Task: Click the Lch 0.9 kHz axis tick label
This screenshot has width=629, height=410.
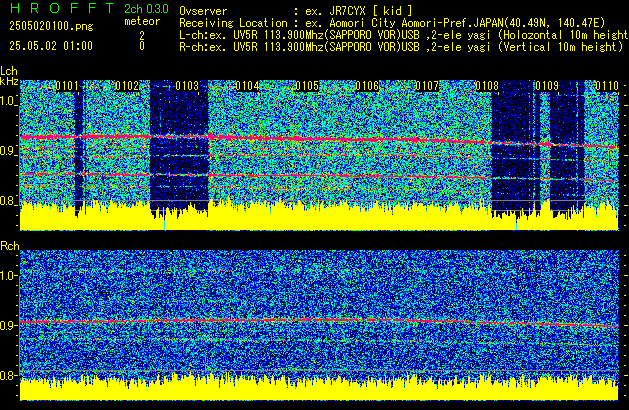Action: click(x=8, y=151)
